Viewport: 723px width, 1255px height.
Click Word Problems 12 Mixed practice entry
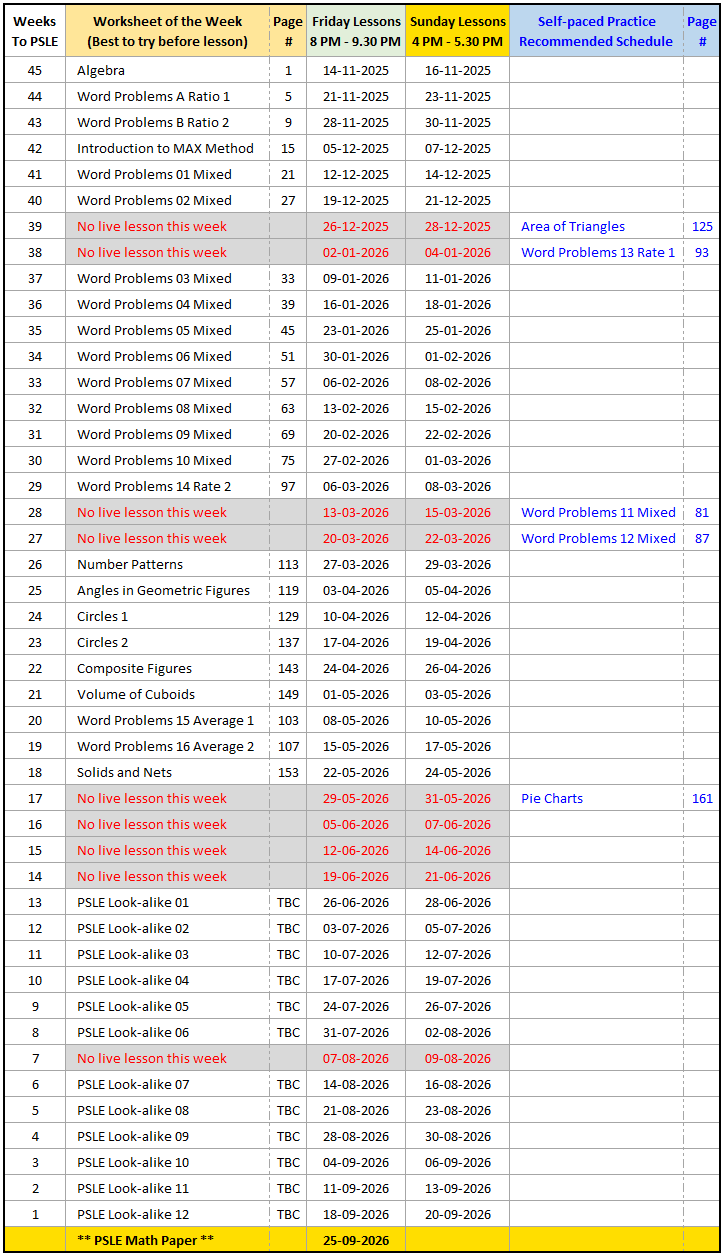(x=598, y=539)
